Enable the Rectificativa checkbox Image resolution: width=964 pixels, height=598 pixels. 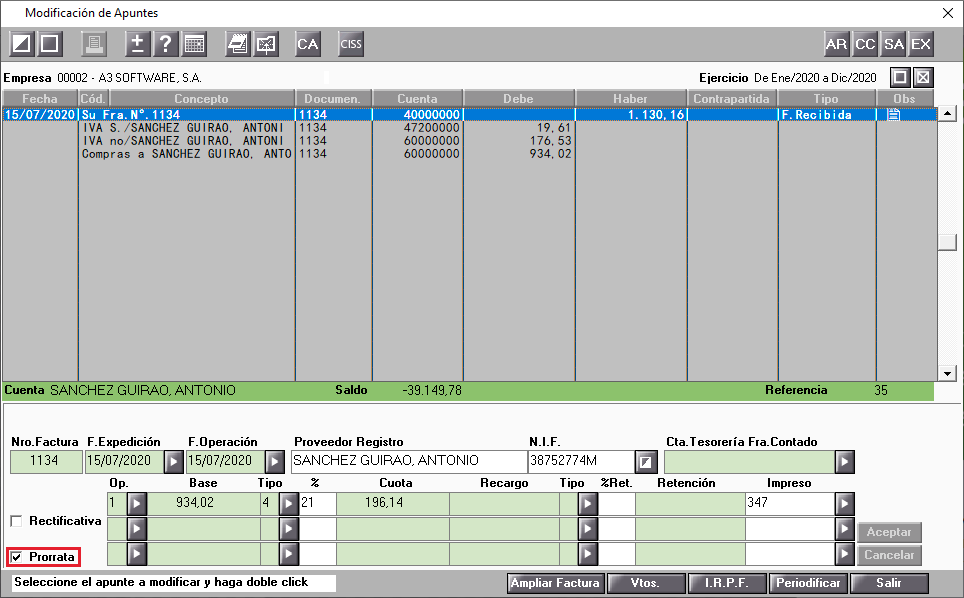17,521
